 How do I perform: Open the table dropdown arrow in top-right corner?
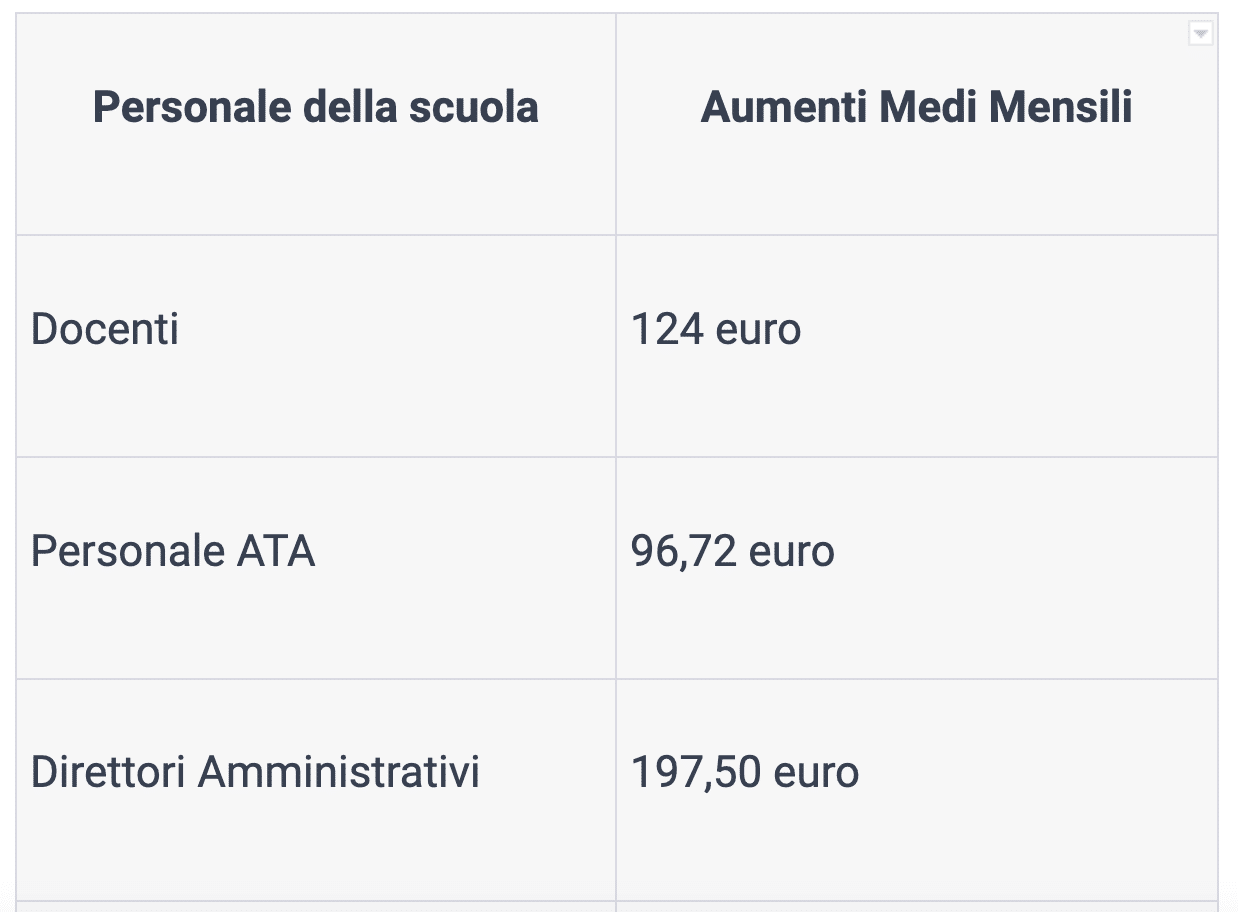pyautogui.click(x=1200, y=34)
